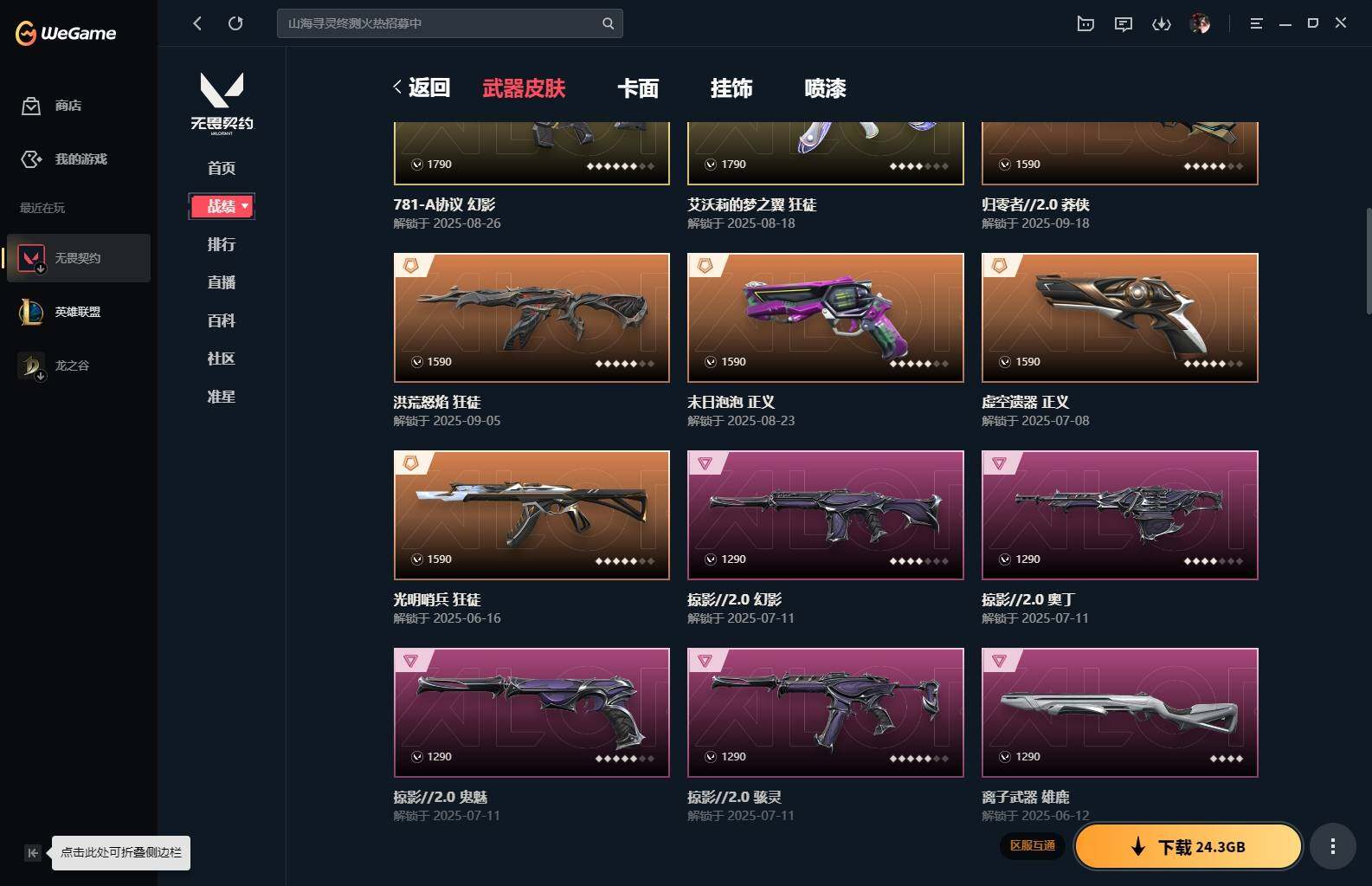The width and height of the screenshot is (1372, 886).
Task: Collapse the sidebar with the fold icon
Action: tap(32, 853)
